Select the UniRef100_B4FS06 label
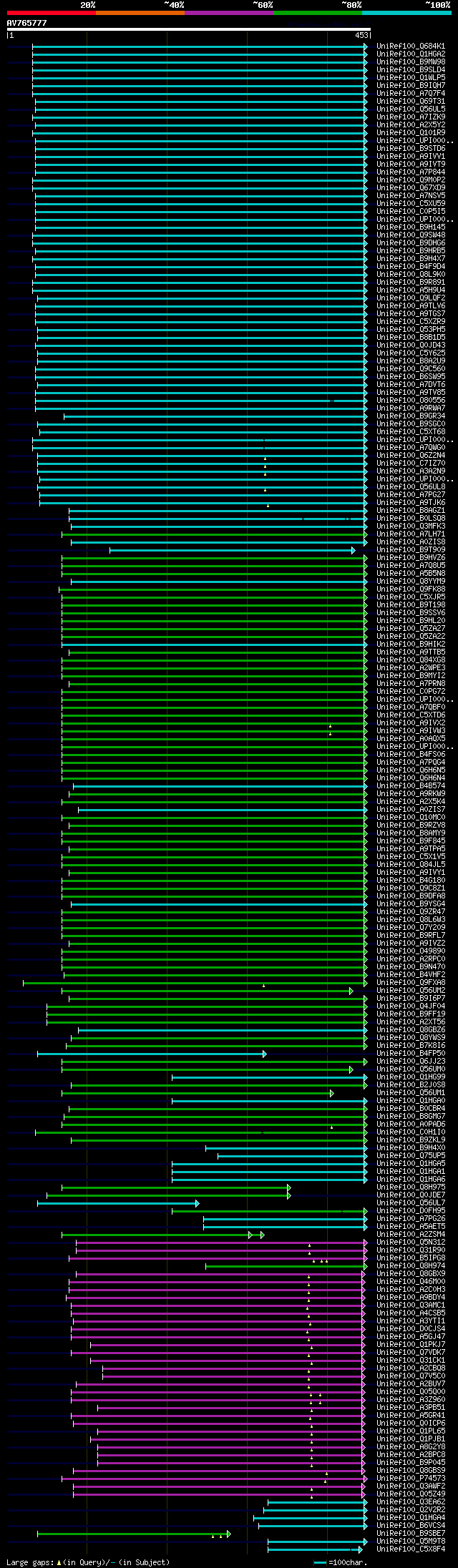 pyautogui.click(x=411, y=754)
